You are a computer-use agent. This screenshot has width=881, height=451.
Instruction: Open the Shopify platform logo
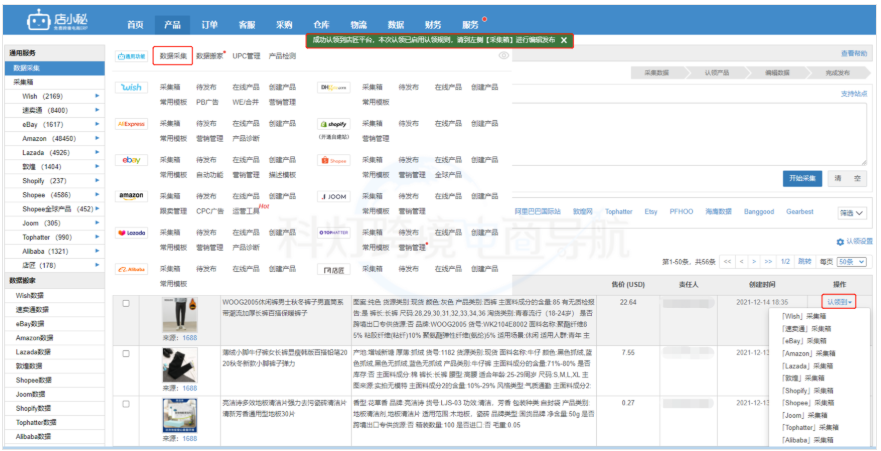coord(334,124)
